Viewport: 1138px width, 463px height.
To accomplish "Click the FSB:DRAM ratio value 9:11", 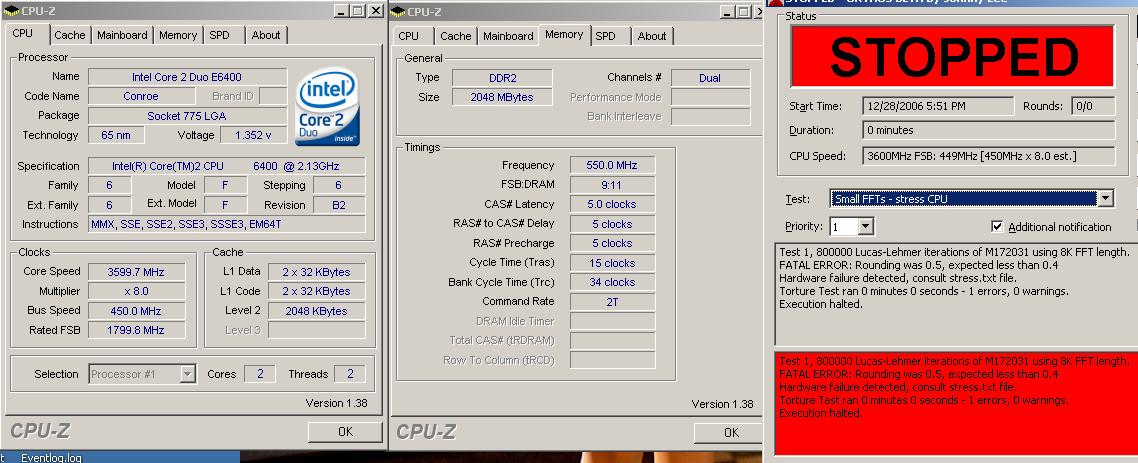I will click(x=613, y=185).
